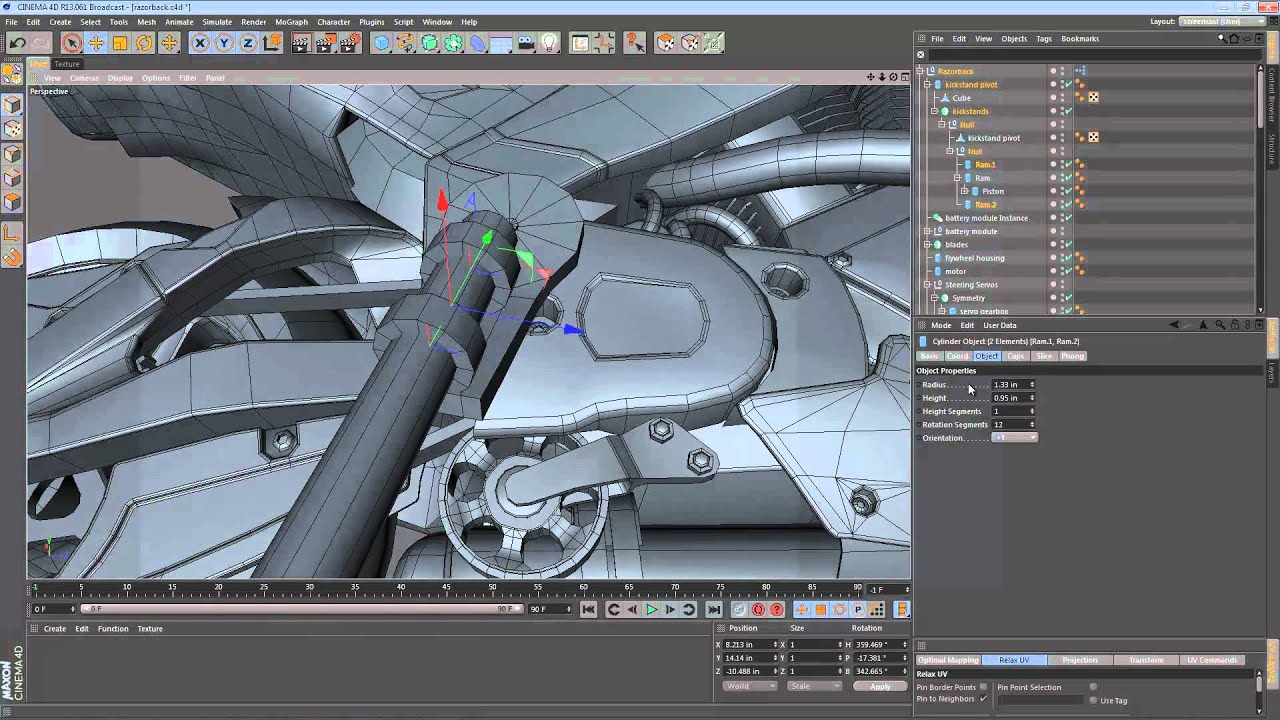Screen dimensions: 1280x720
Task: Select the Ram.1 object
Action: pyautogui.click(x=985, y=164)
